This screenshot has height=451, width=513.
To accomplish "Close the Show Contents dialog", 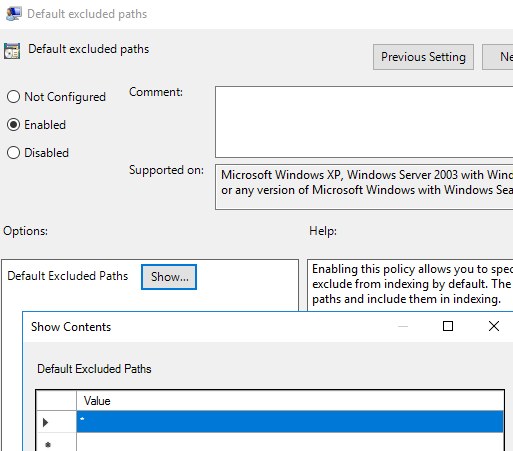I will point(494,326).
